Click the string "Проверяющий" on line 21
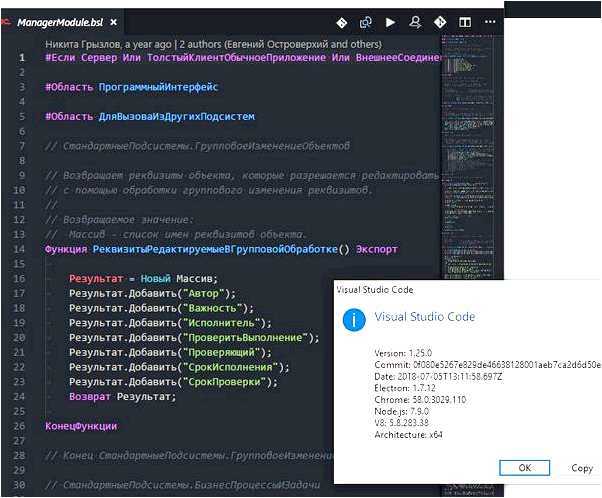 [222, 352]
